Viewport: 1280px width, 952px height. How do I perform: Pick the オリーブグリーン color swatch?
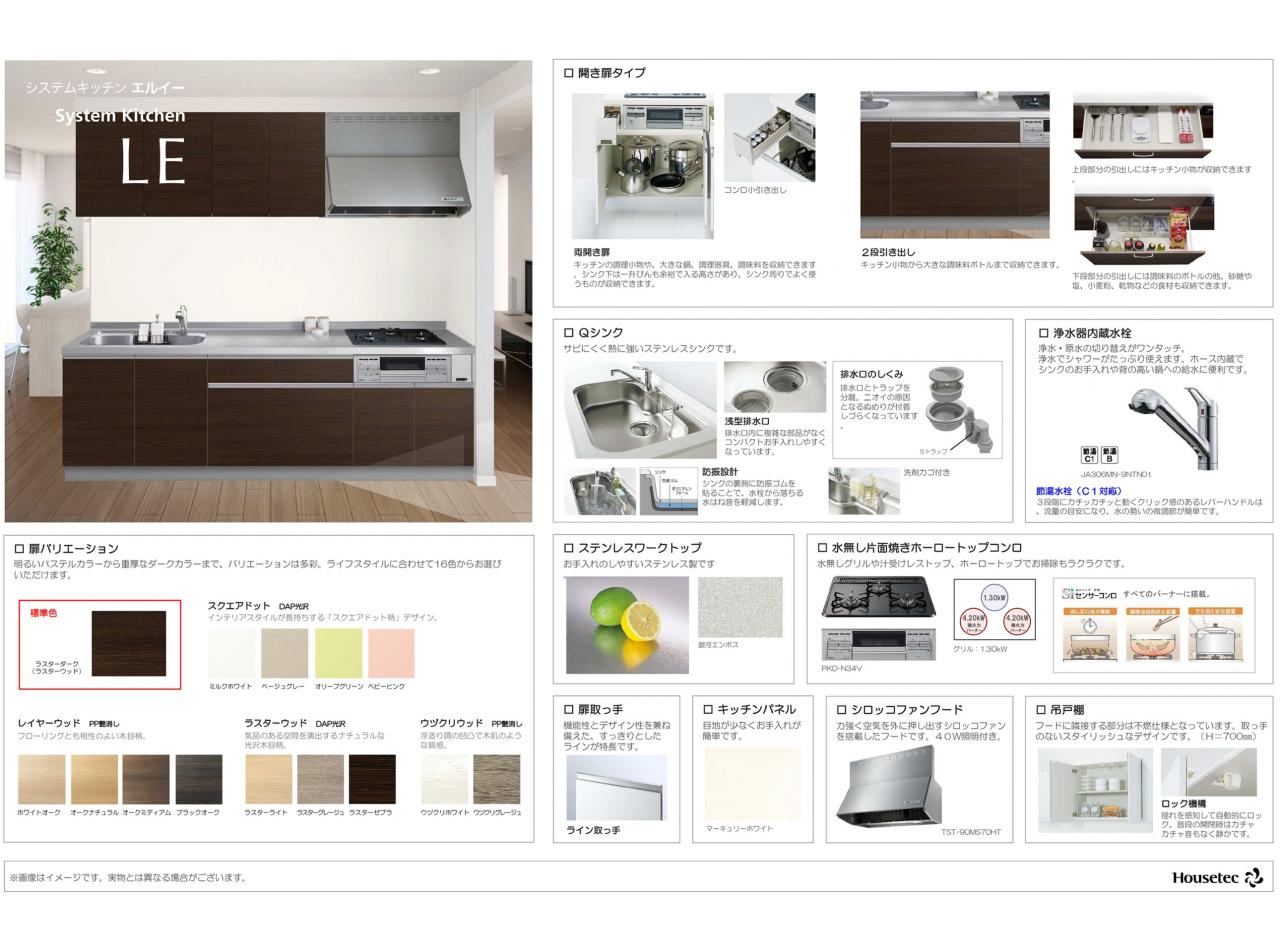point(338,653)
